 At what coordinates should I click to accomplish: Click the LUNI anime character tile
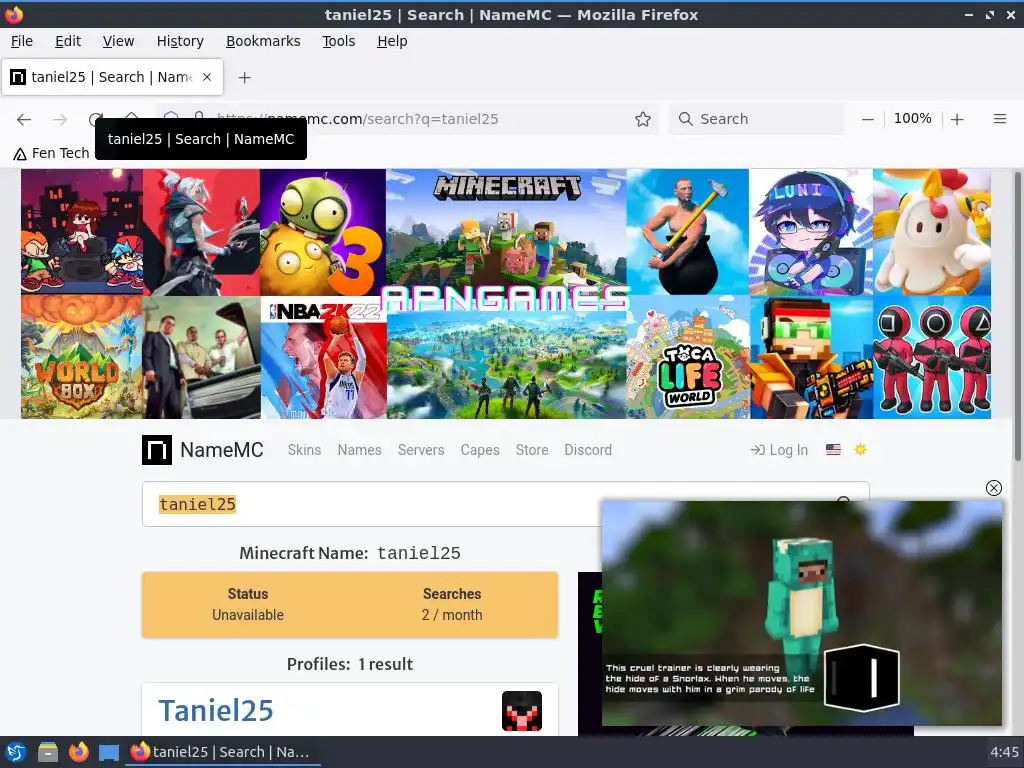[x=810, y=232]
